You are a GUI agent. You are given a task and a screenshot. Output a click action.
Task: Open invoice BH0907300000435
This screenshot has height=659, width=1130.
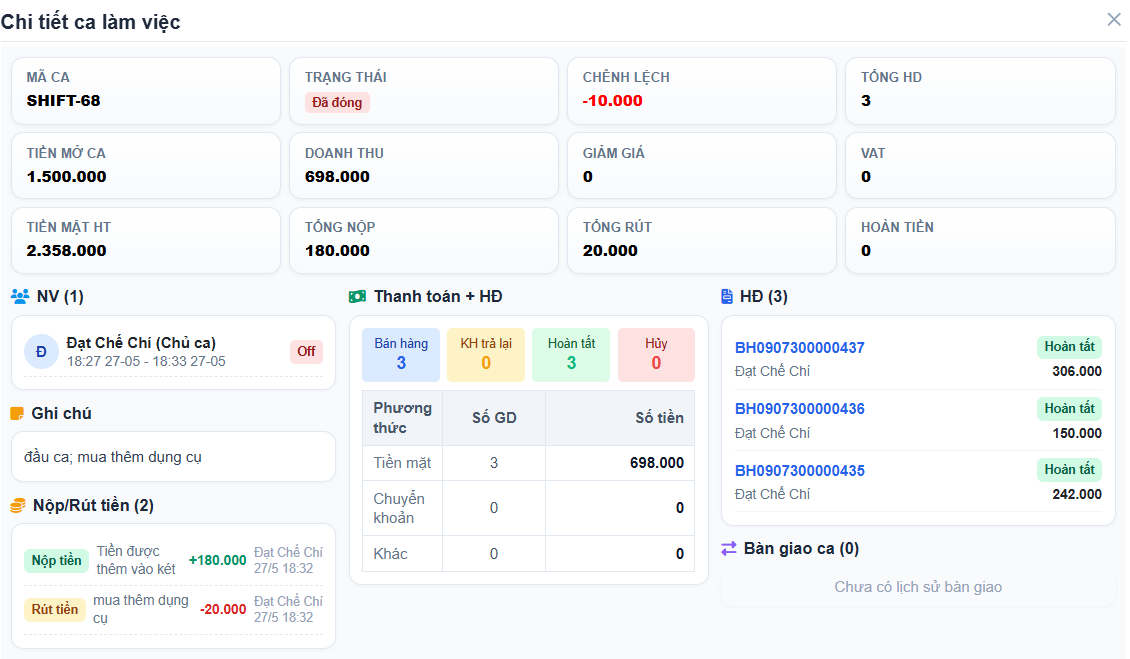click(x=799, y=471)
